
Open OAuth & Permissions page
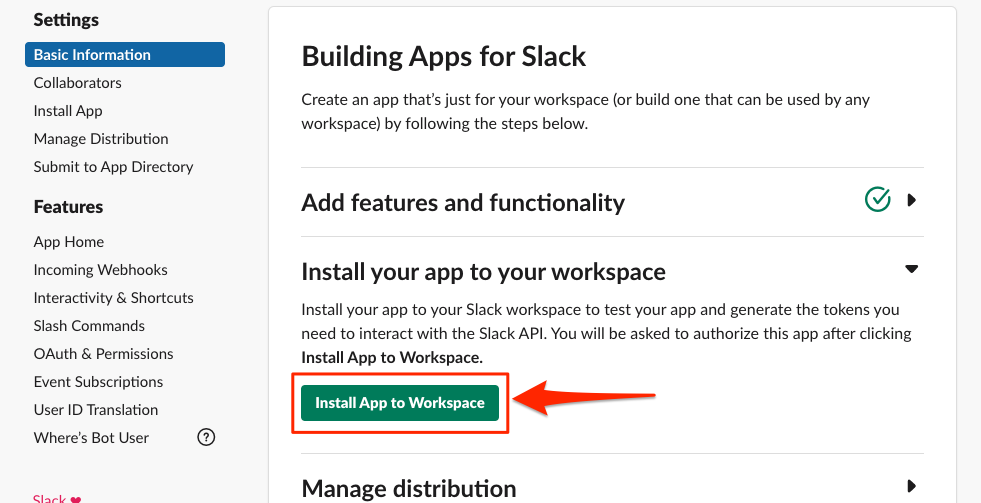104,353
